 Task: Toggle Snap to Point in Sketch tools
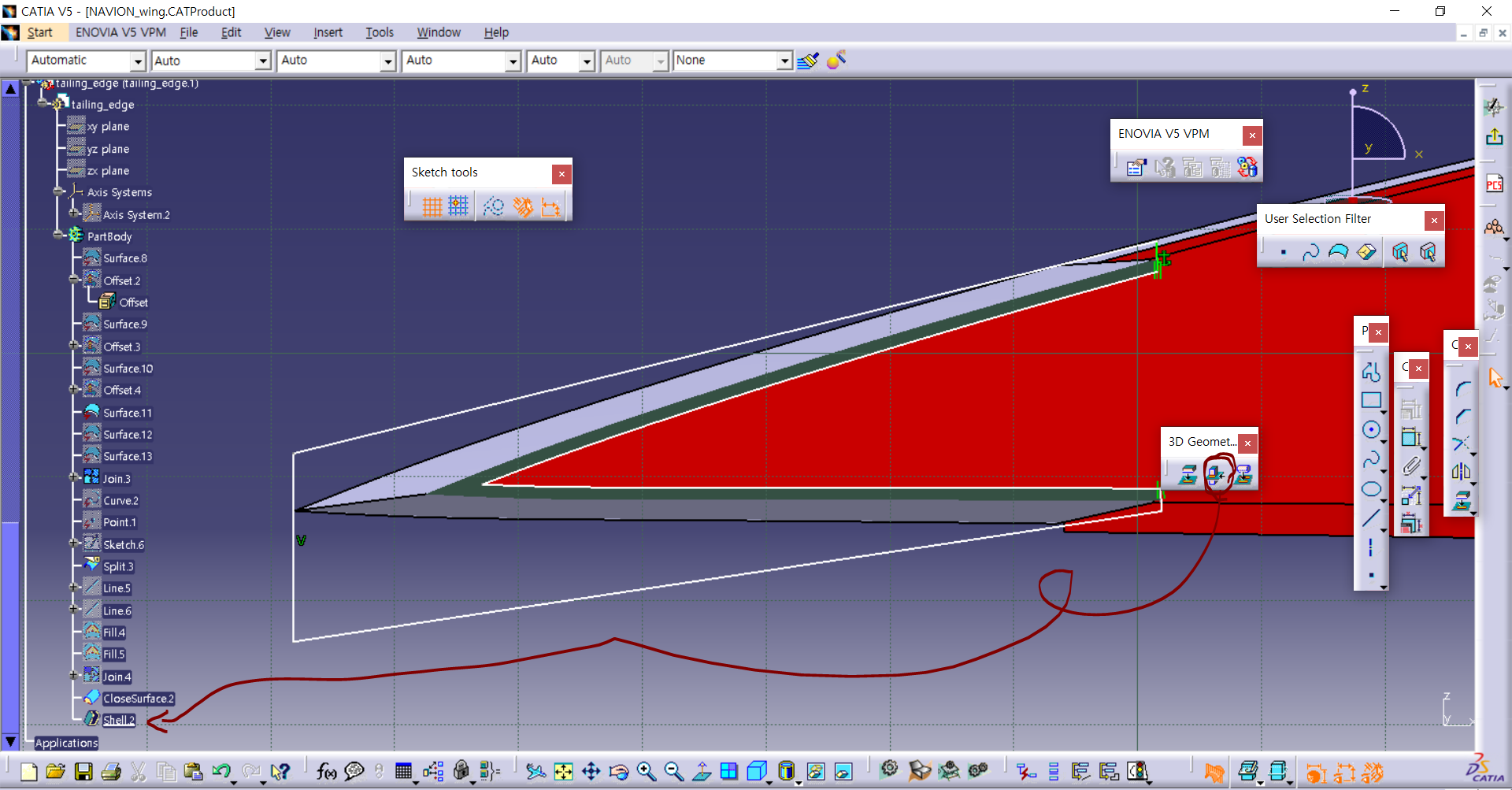tap(458, 206)
